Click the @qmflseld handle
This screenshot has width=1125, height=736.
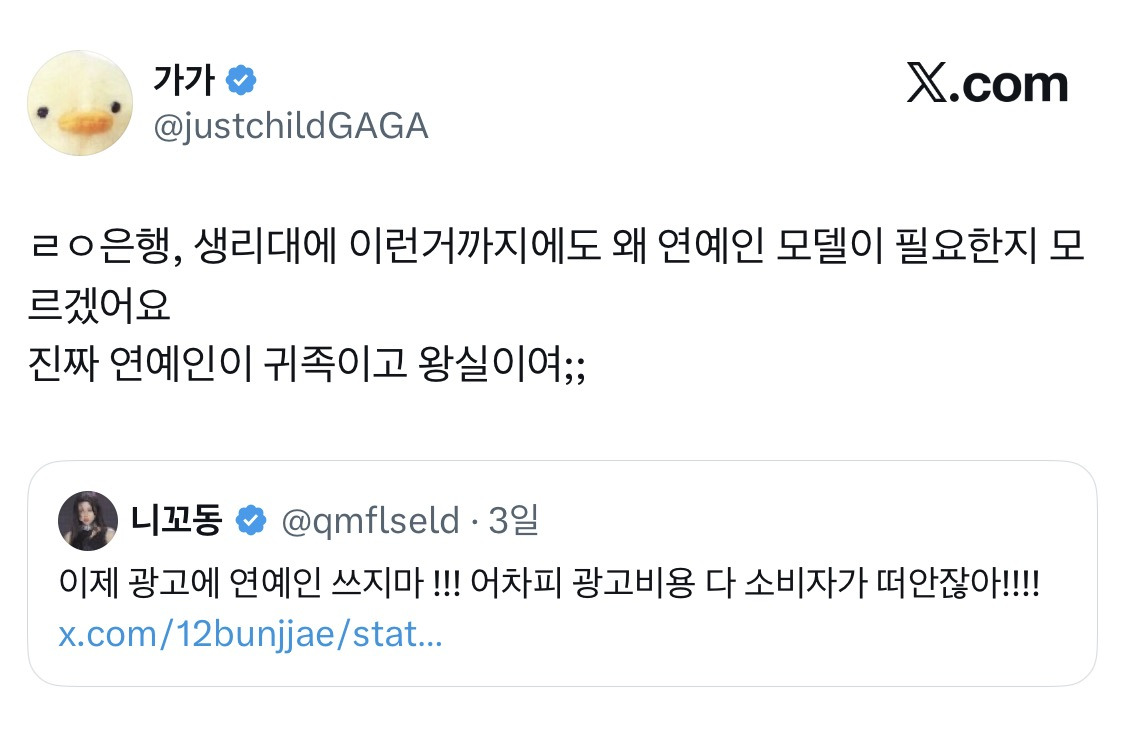pos(368,520)
